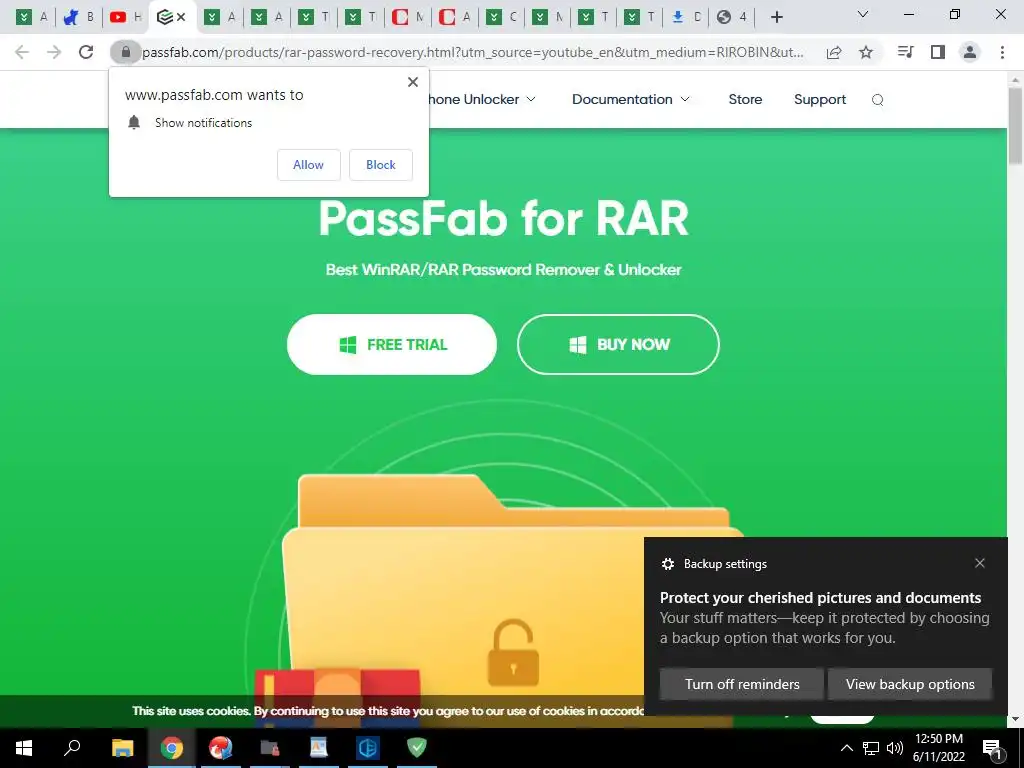
Task: Block notifications from passfab.com
Action: [x=381, y=165]
